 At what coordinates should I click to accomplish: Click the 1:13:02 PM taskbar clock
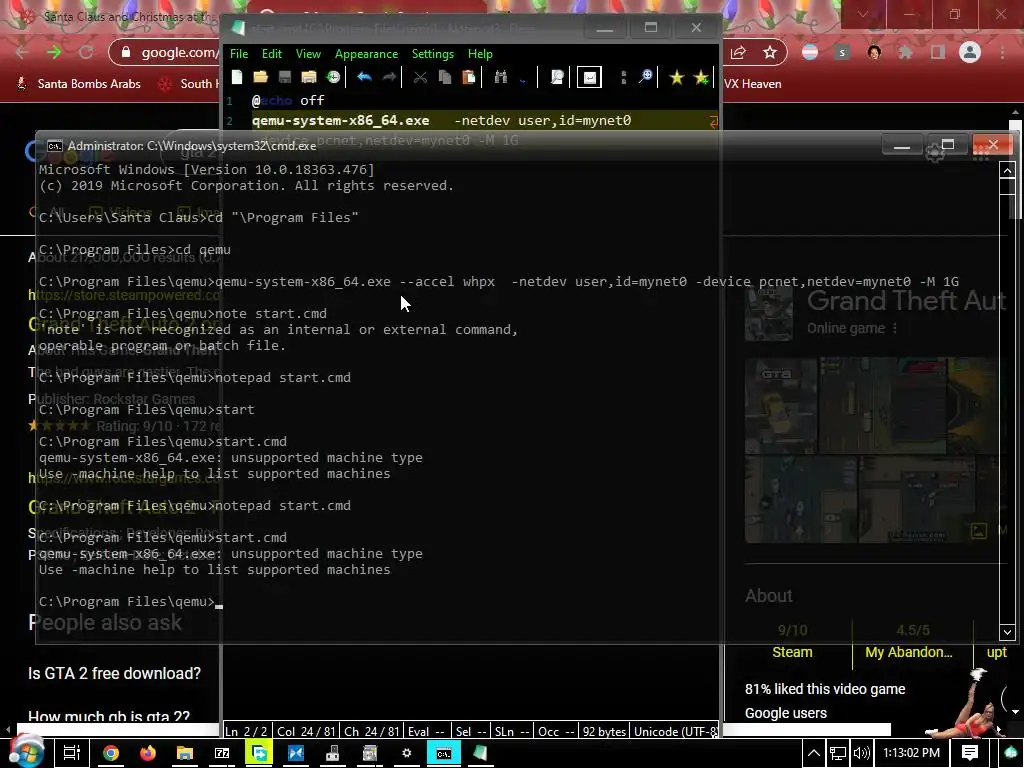(x=912, y=753)
